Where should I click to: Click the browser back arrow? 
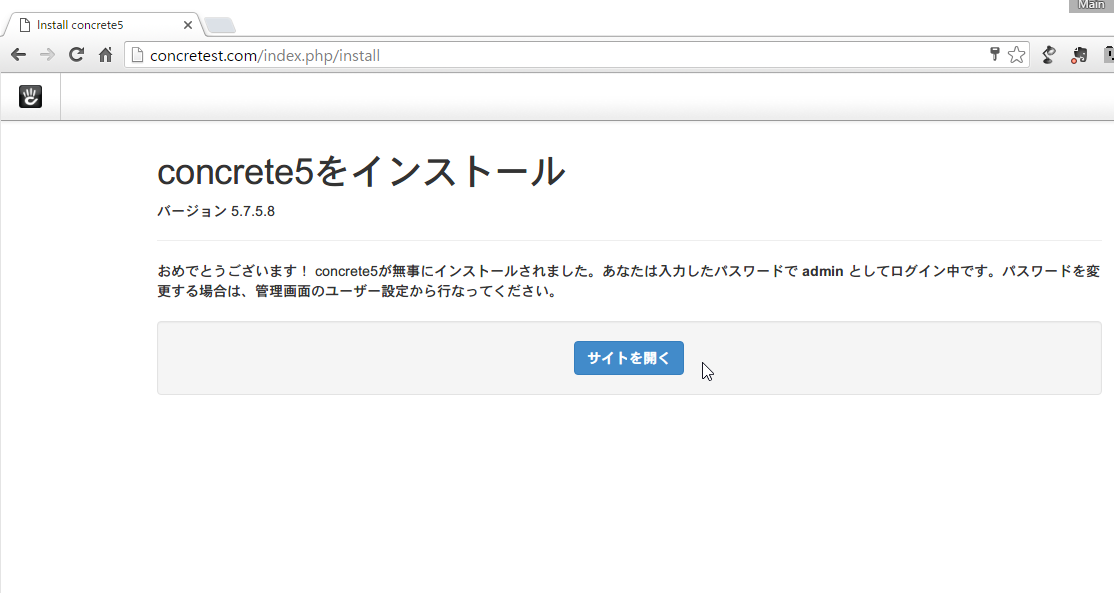click(18, 55)
